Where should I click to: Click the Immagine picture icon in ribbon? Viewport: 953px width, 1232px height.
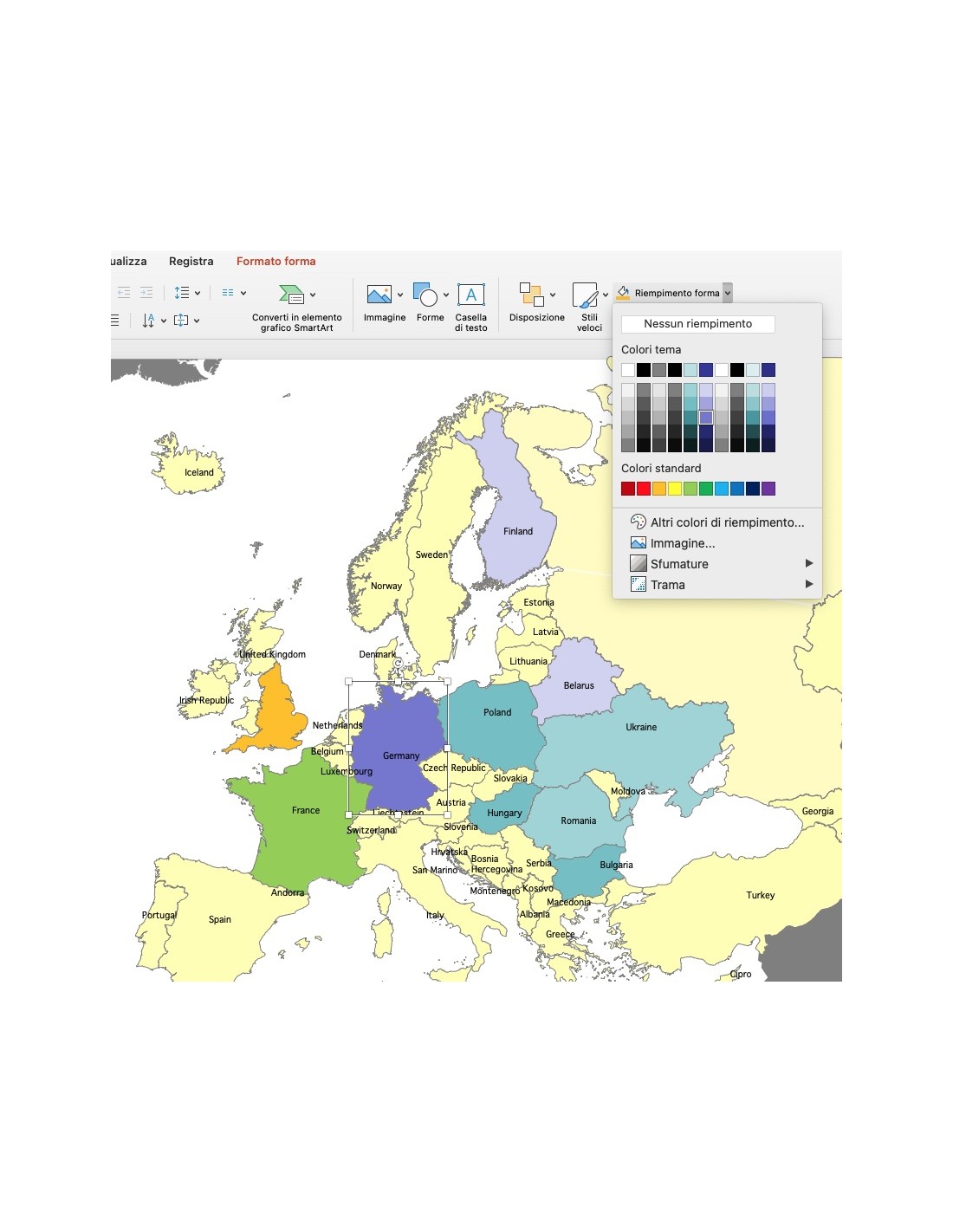379,295
